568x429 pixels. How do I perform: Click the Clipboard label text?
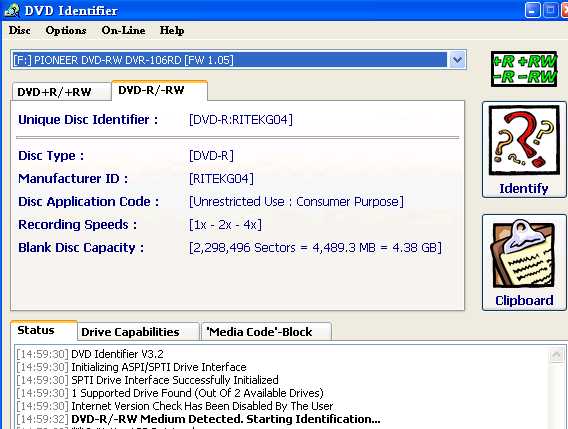point(524,300)
